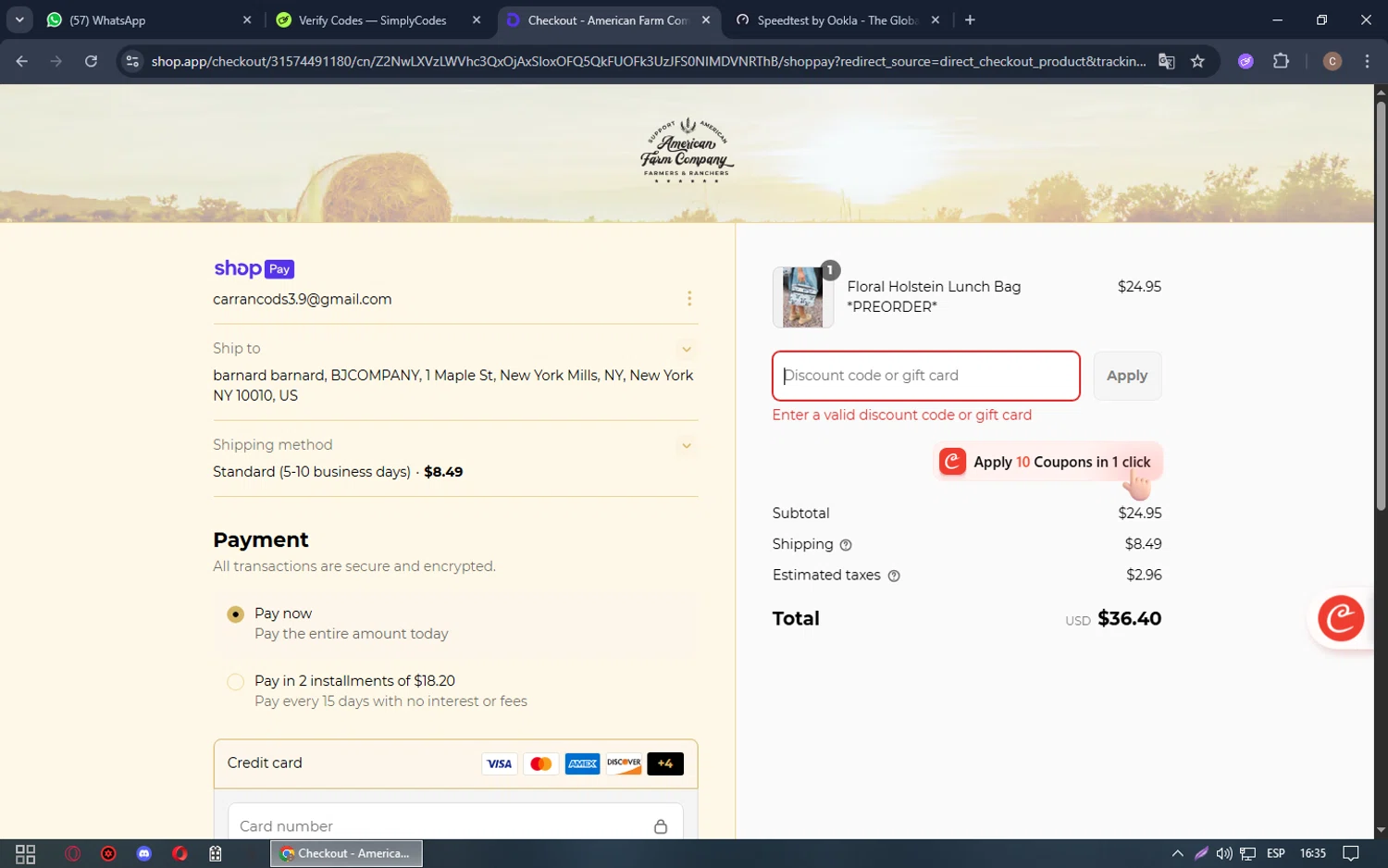
Task: Expand the Ship to section
Action: [686, 349]
